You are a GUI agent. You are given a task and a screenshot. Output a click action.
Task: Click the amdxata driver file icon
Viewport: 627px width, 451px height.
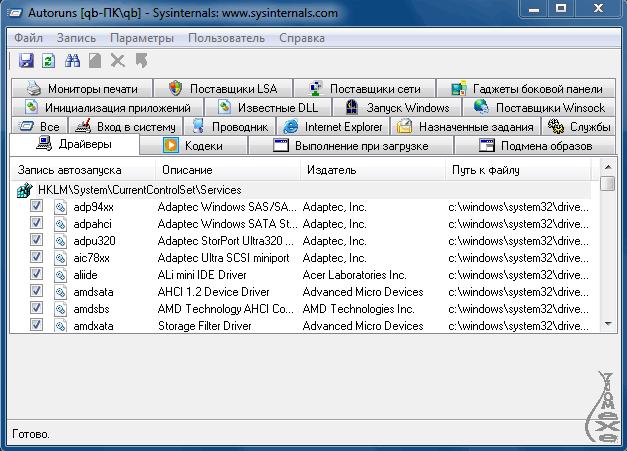pyautogui.click(x=60, y=326)
